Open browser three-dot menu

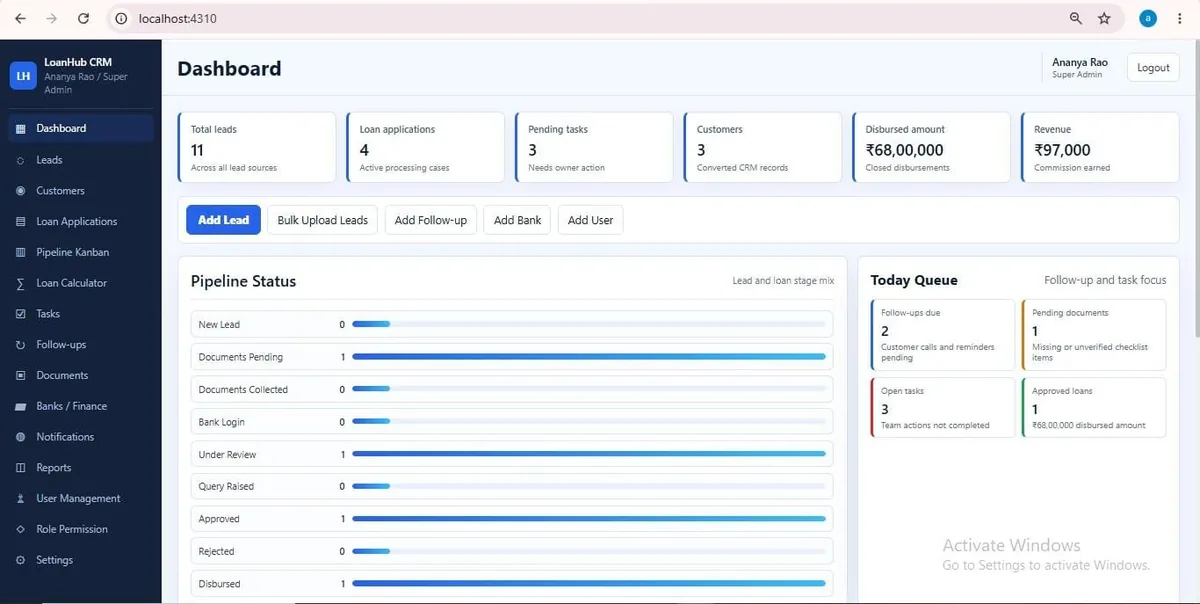[1182, 18]
